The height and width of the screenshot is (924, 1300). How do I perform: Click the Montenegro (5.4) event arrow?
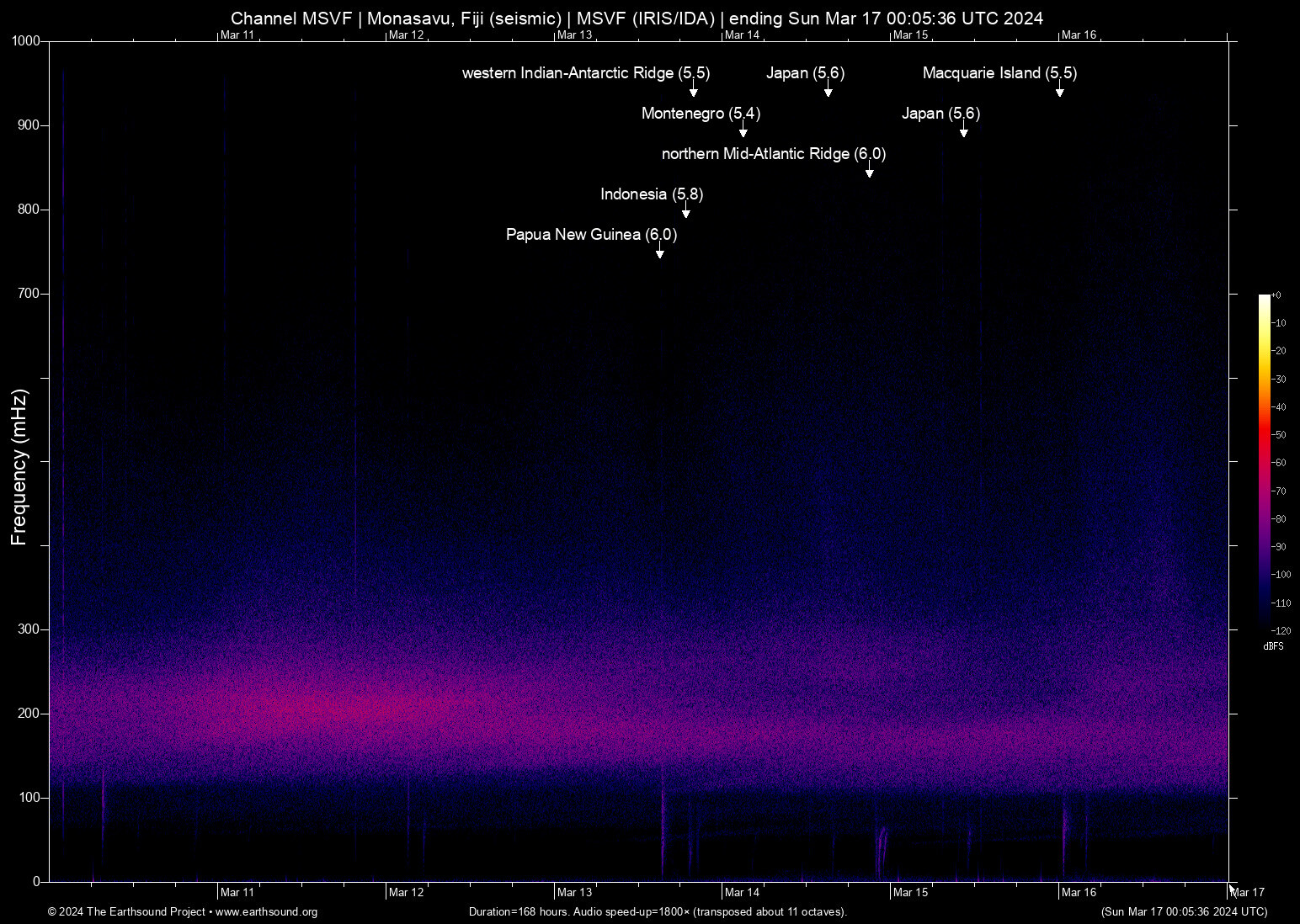pyautogui.click(x=743, y=130)
